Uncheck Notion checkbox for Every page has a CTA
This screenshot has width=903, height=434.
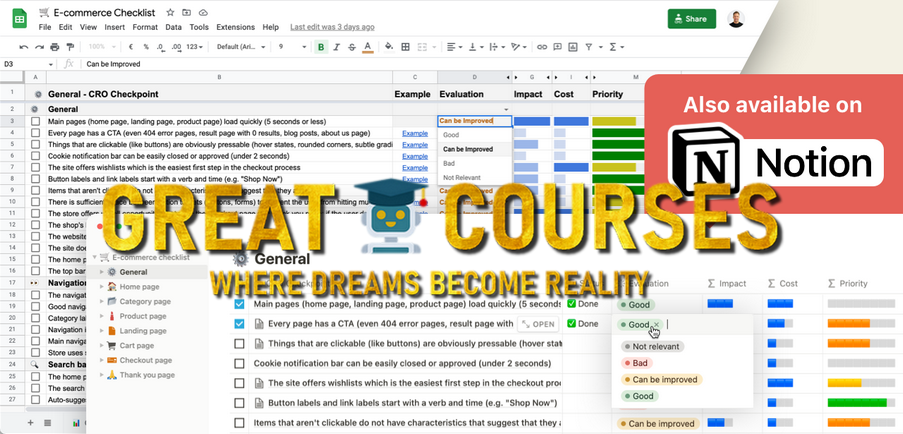pyautogui.click(x=239, y=324)
